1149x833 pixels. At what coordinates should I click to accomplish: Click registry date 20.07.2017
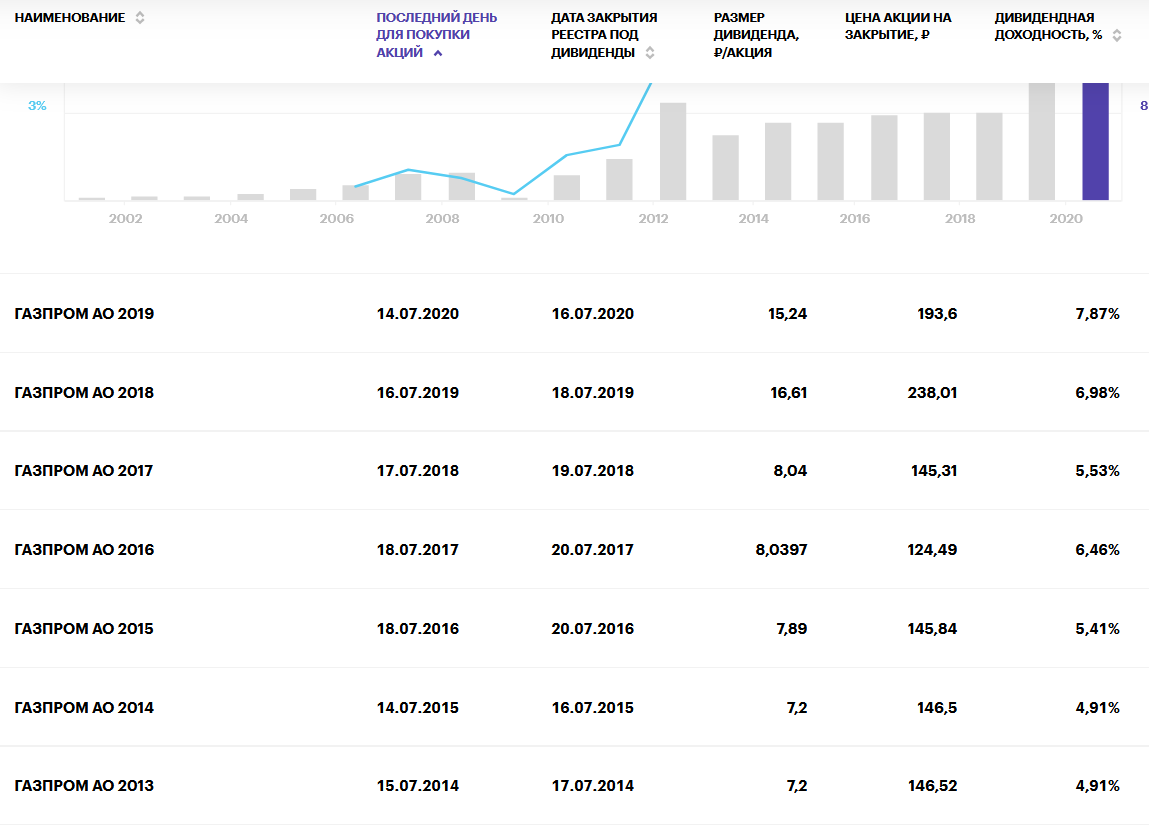click(x=593, y=549)
